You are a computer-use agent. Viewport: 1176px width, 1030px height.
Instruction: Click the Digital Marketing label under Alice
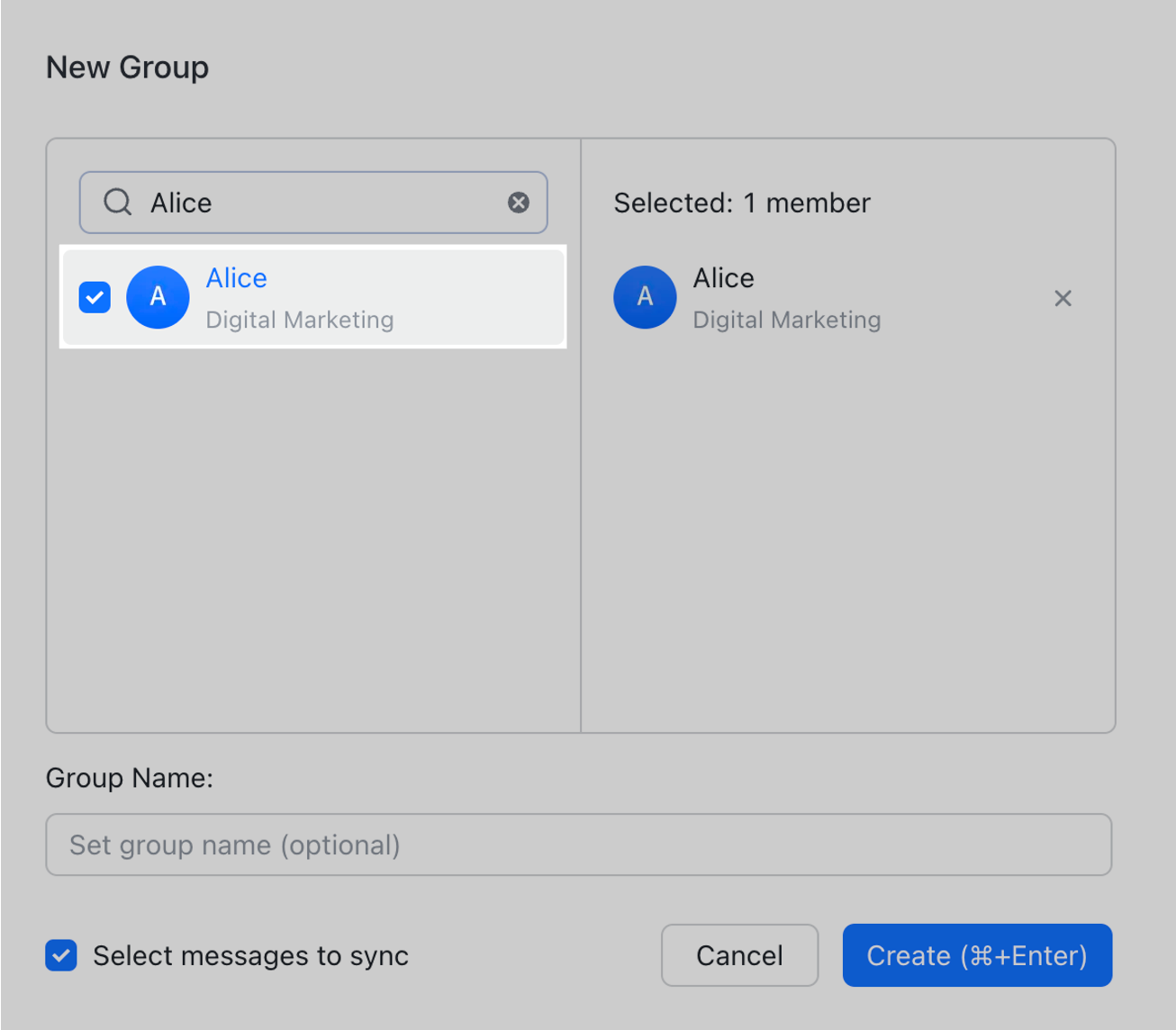299,320
